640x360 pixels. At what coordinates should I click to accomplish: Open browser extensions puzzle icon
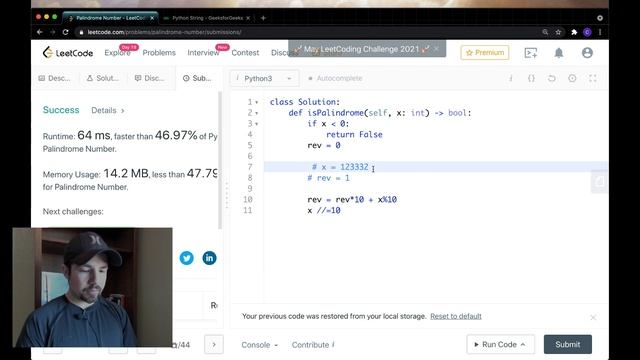[574, 32]
